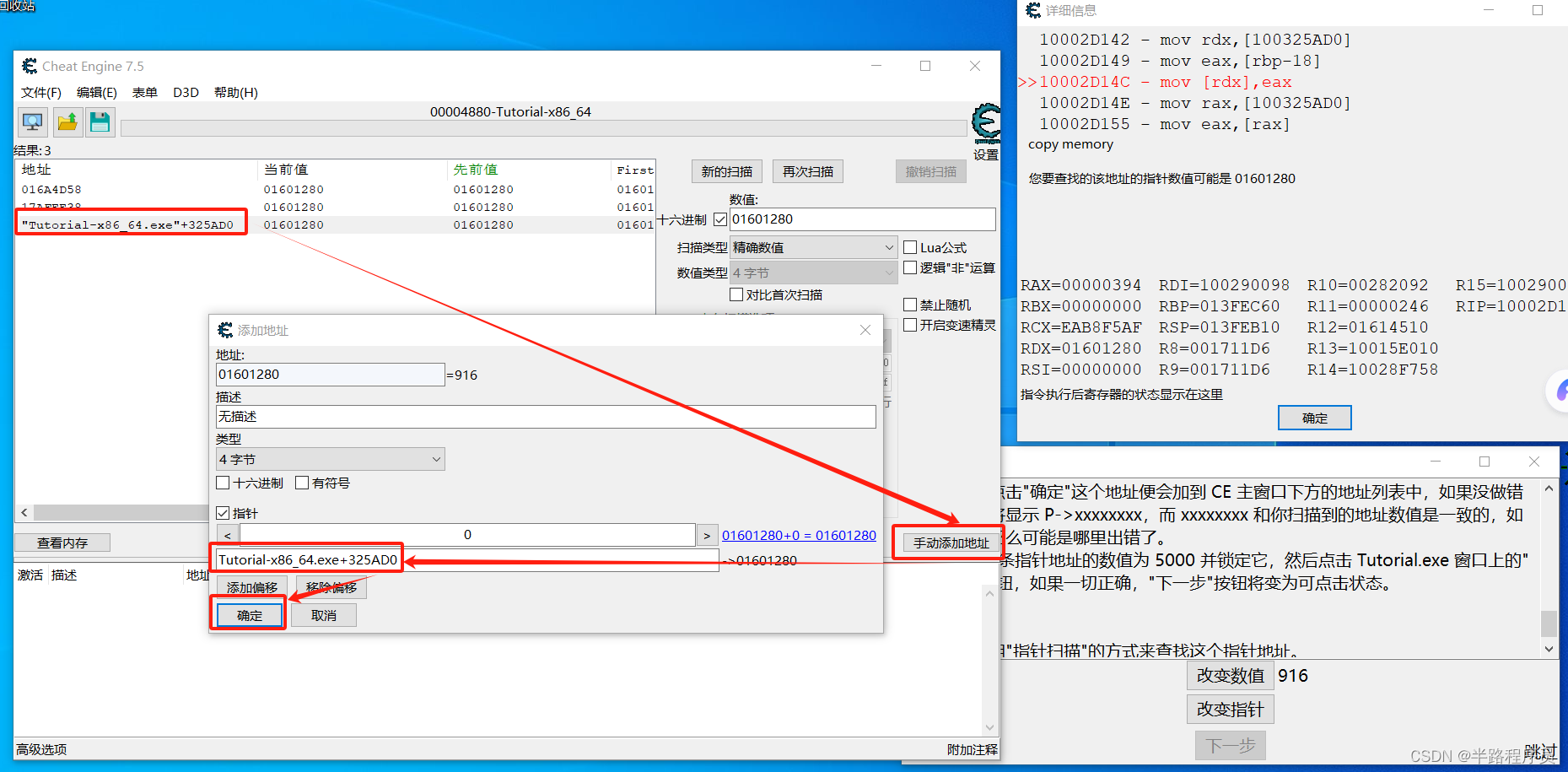Click the address list scroll up arrow
The image size is (1568, 772).
[989, 593]
